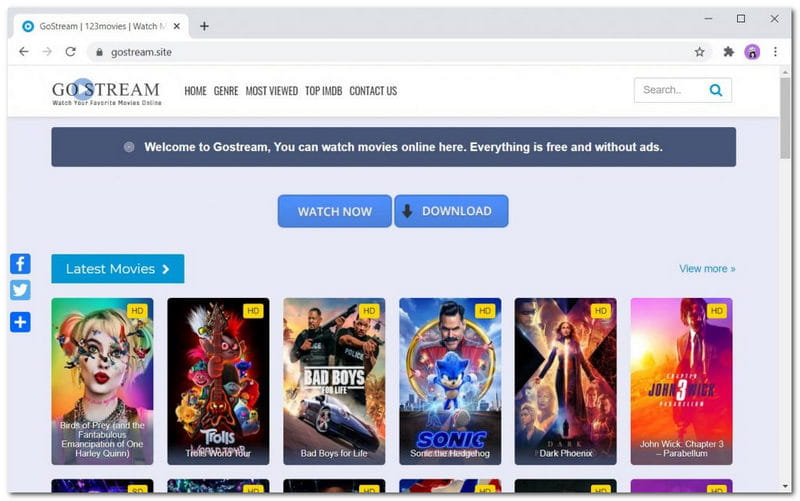Click the HD badge on Birds of Prey
This screenshot has width=800, height=501.
(x=137, y=311)
